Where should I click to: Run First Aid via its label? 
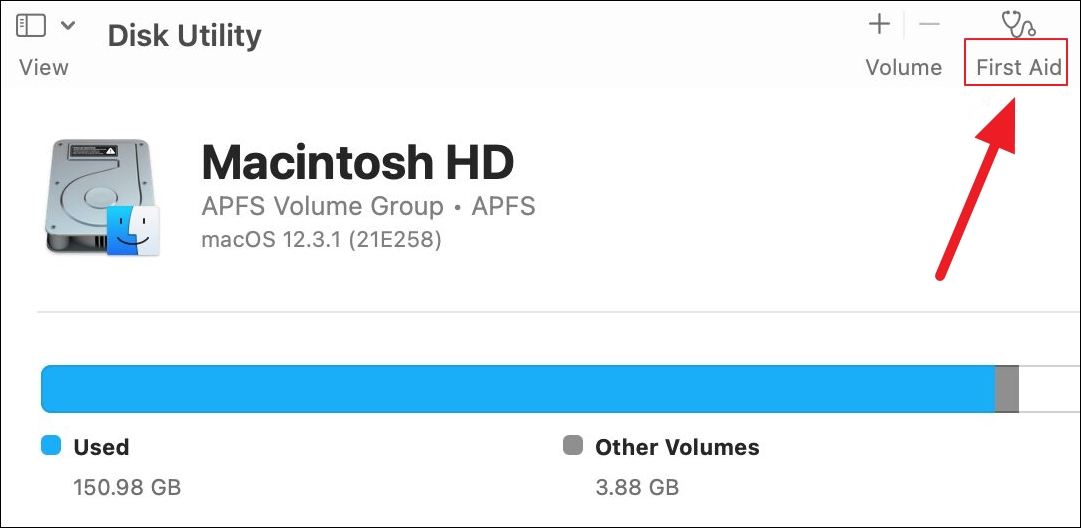pos(1018,68)
